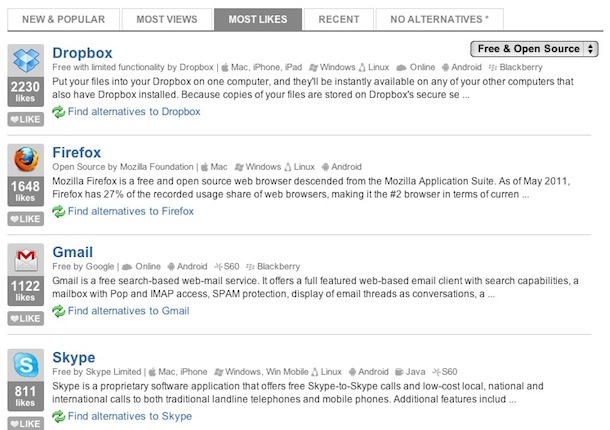
Task: Click the Skype app logo icon
Action: pyautogui.click(x=25, y=363)
